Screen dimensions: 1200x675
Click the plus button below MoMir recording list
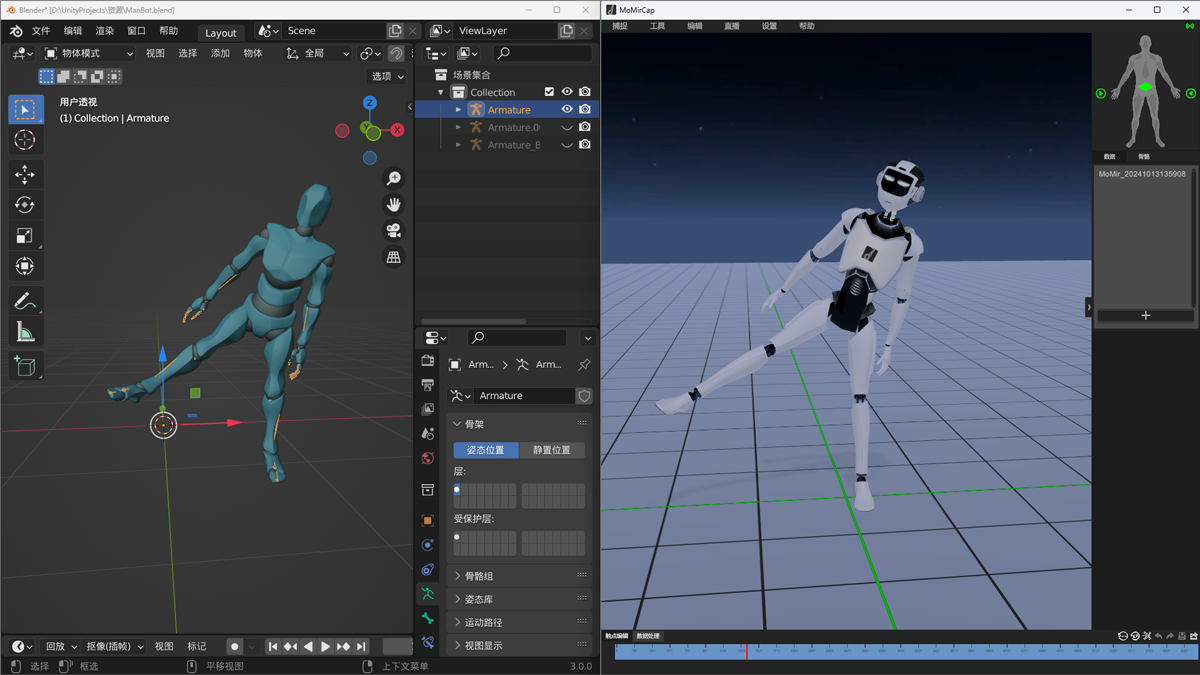(x=1144, y=316)
